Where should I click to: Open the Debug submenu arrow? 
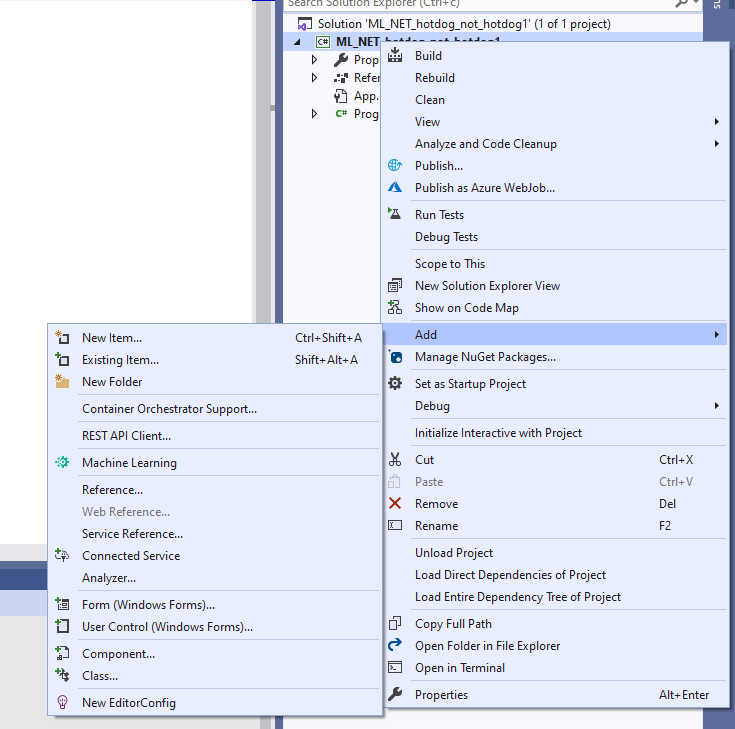pyautogui.click(x=716, y=406)
